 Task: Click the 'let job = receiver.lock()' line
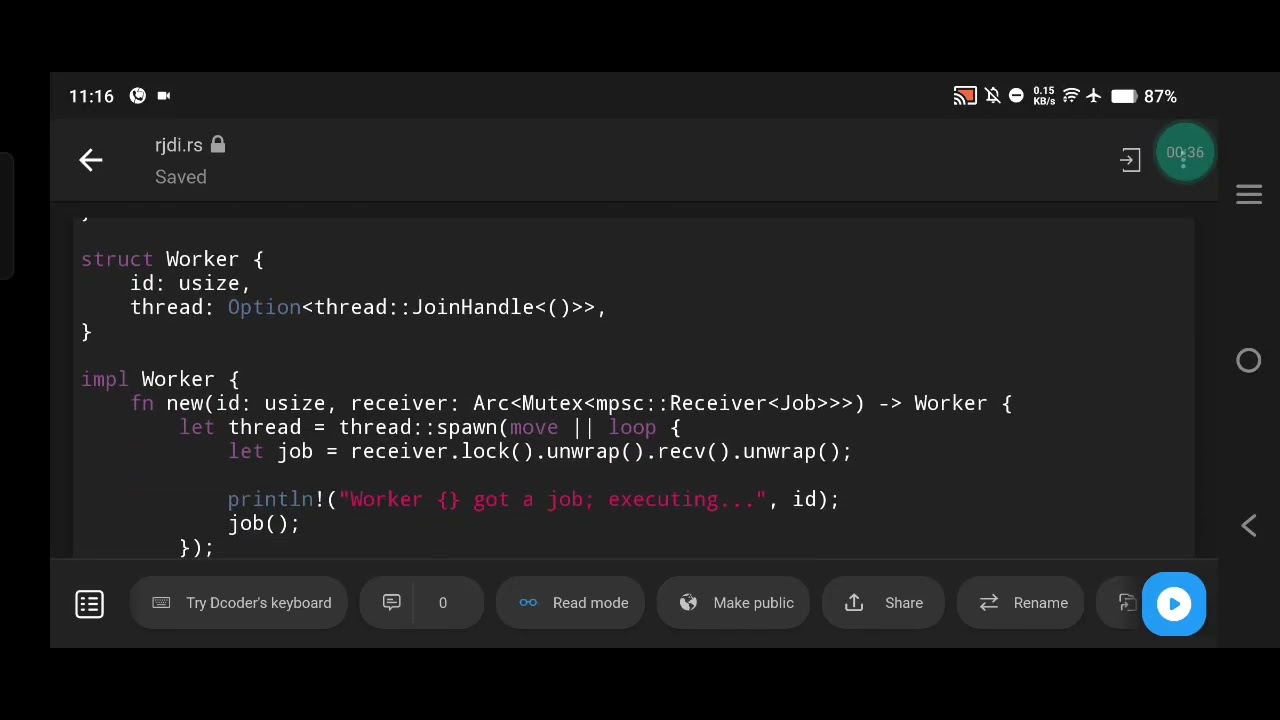(x=540, y=451)
